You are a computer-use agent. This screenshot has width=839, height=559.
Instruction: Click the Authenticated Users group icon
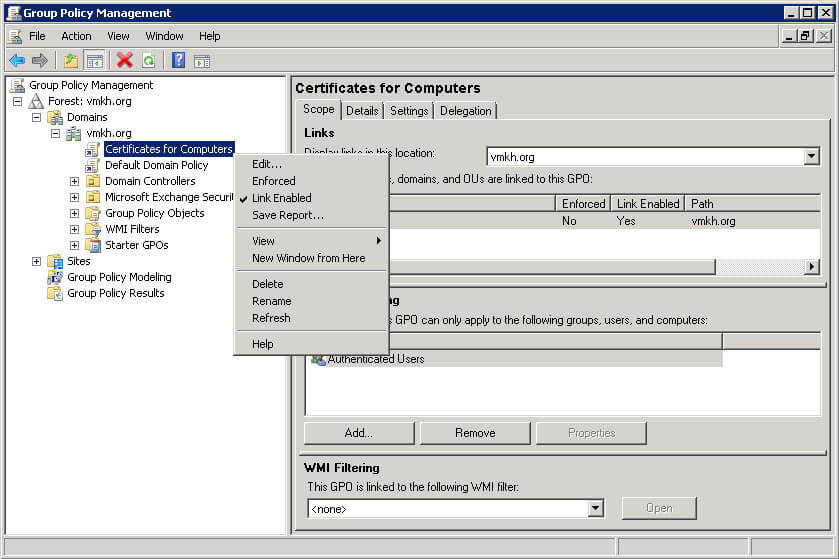(319, 359)
